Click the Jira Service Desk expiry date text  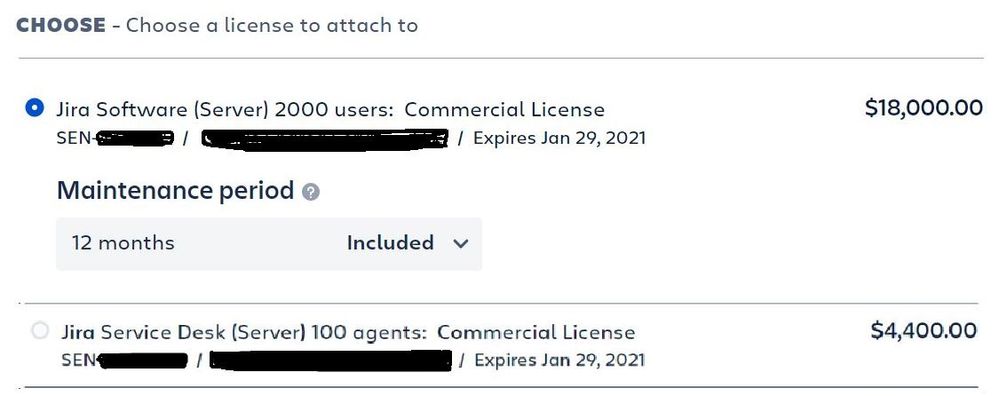click(559, 360)
